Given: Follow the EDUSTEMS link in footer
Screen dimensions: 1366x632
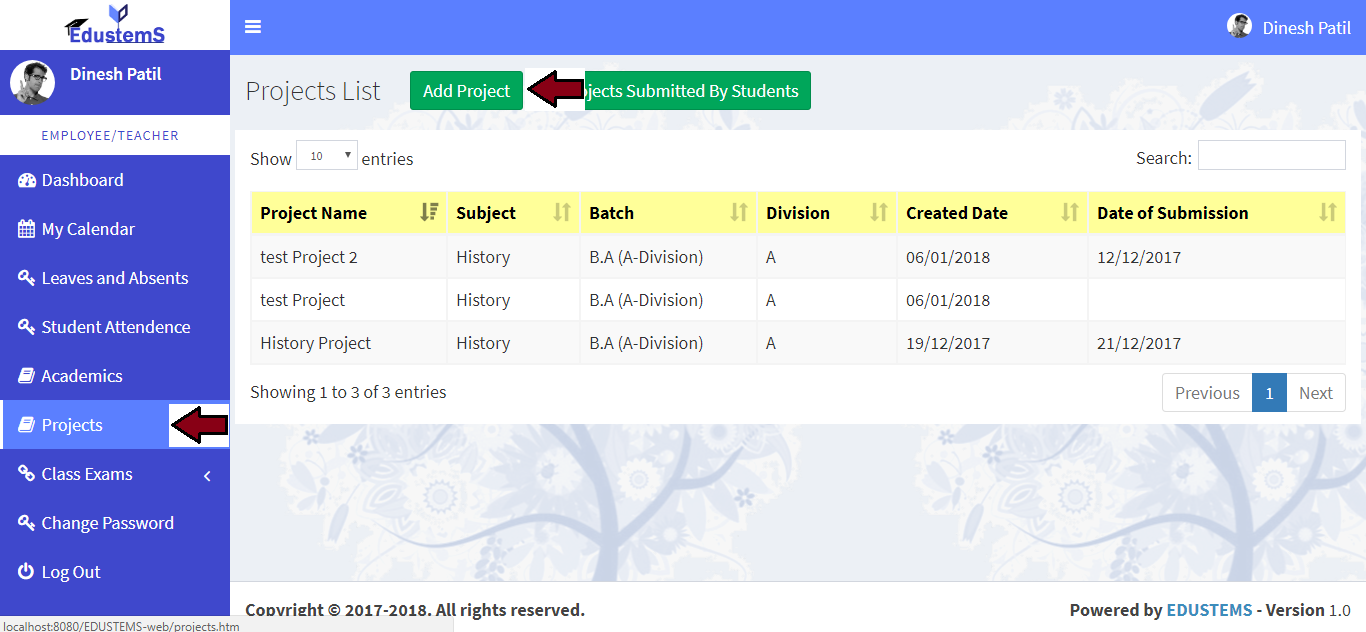Looking at the screenshot, I should coord(1208,610).
